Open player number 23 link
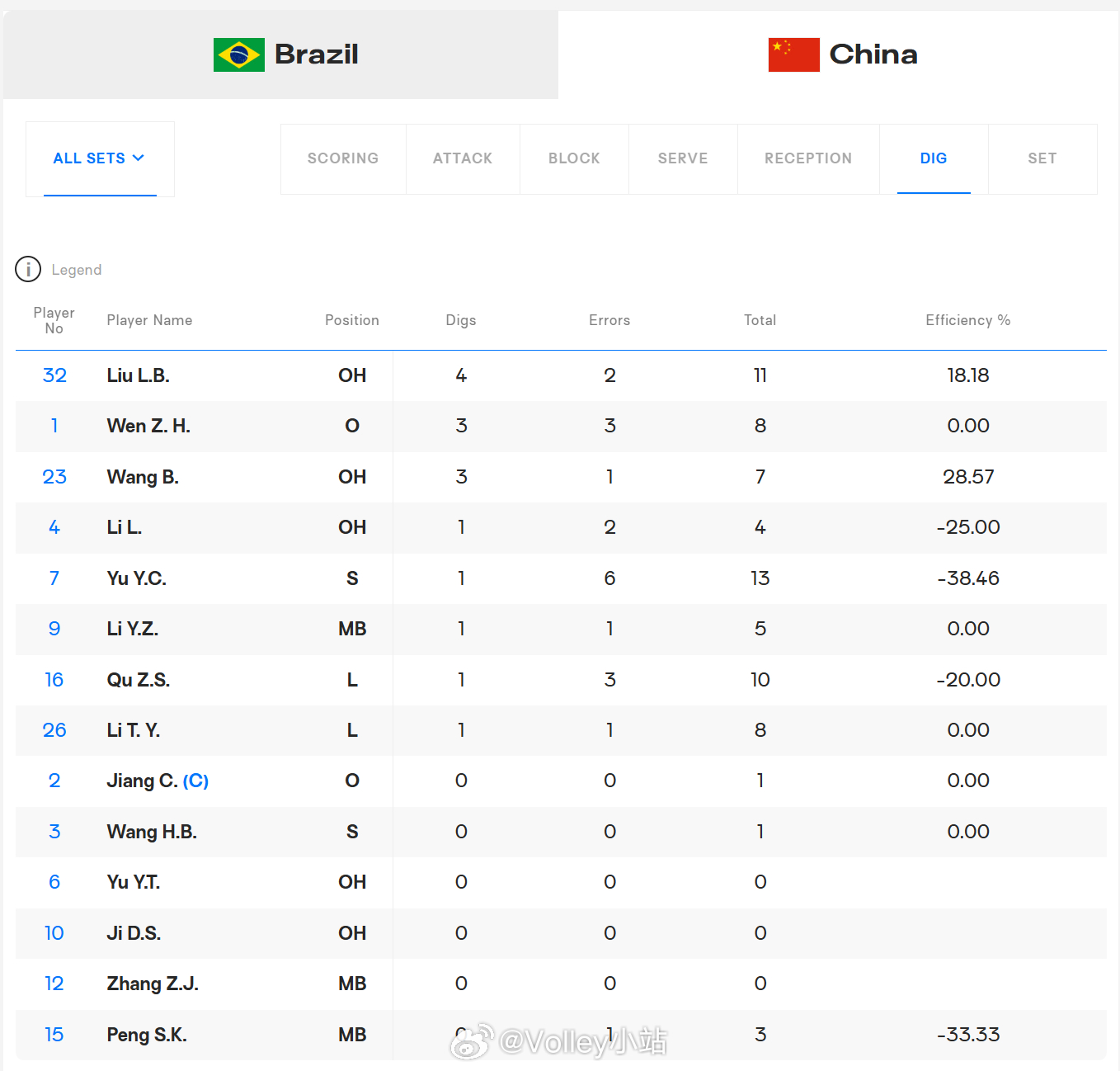 click(54, 477)
